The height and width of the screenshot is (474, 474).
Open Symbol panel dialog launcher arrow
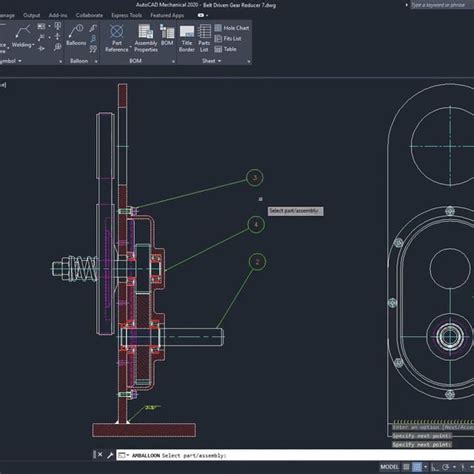60,62
